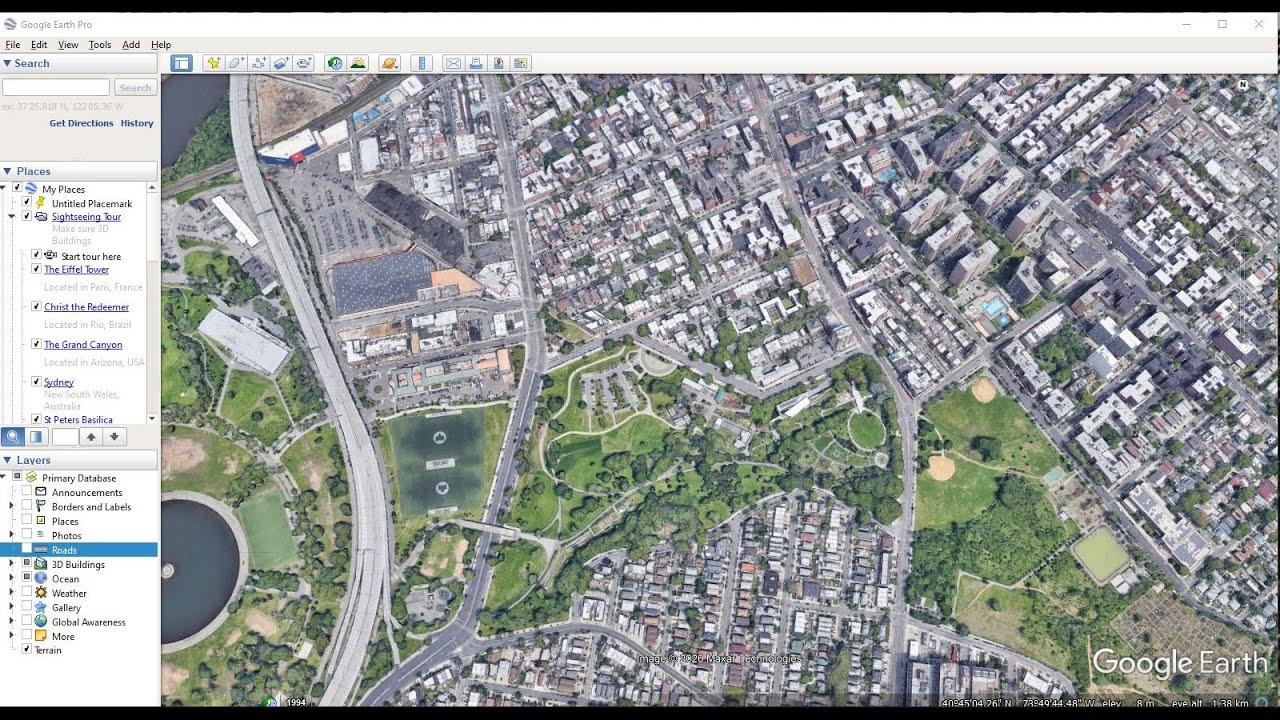The width and height of the screenshot is (1280, 720).
Task: Enable the Roads layer checkbox
Action: coord(27,549)
